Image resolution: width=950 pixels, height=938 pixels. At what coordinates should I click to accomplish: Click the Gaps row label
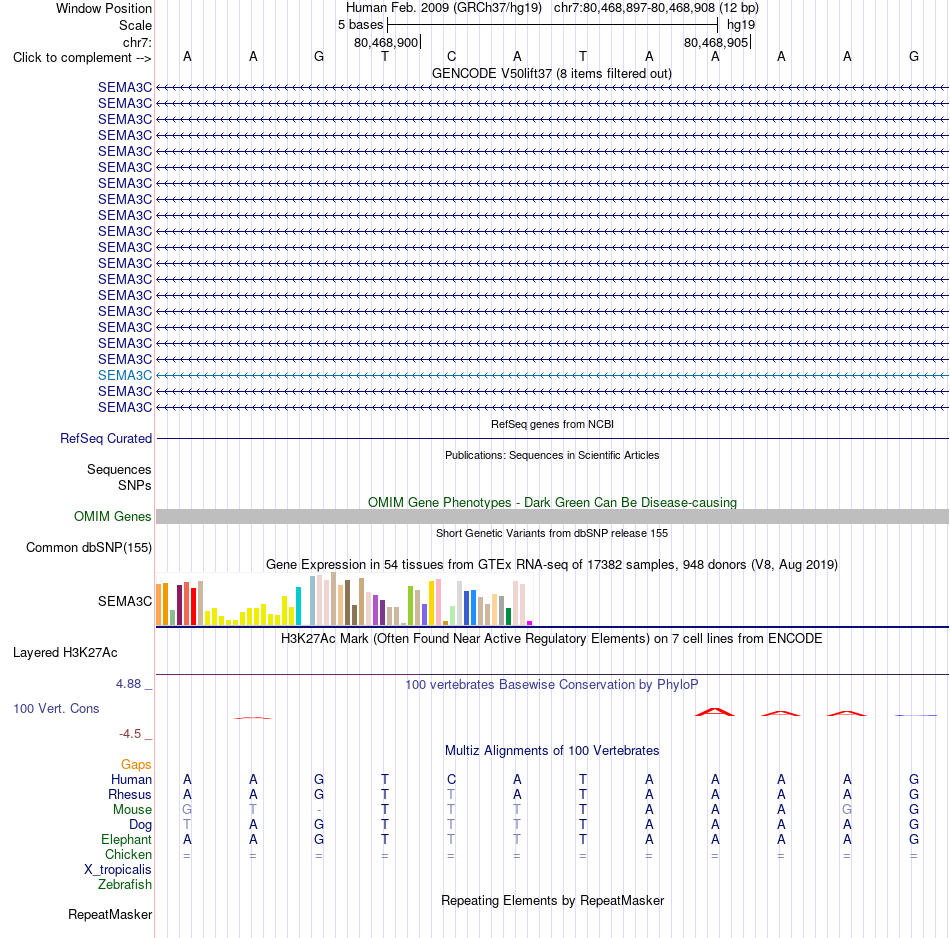click(136, 765)
